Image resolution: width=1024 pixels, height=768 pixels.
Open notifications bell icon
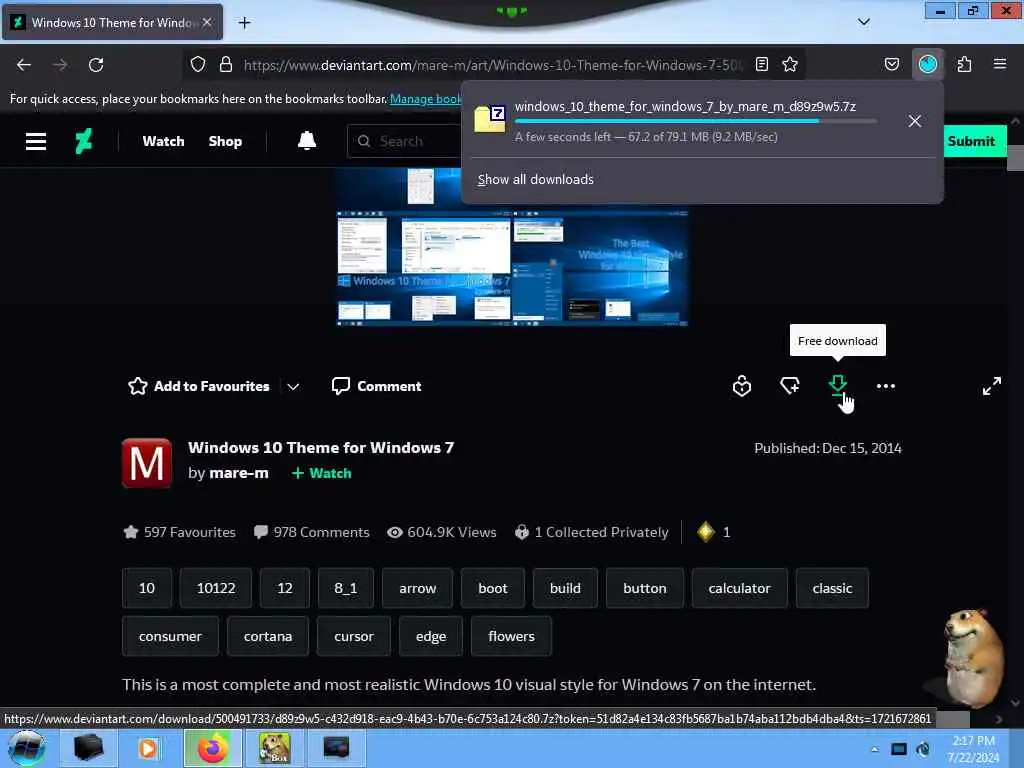point(307,140)
